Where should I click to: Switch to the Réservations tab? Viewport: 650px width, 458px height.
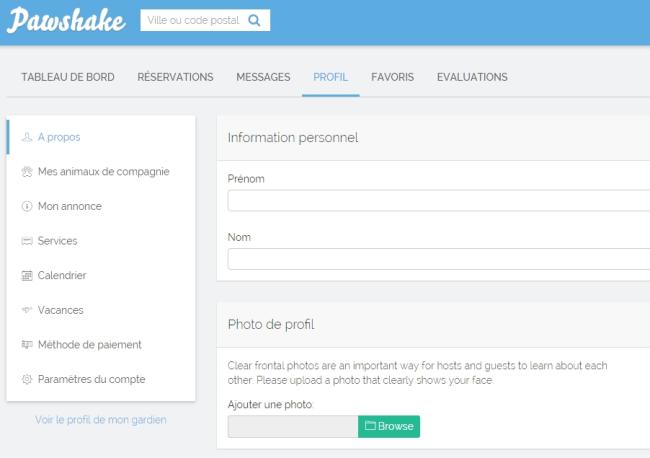(x=175, y=77)
